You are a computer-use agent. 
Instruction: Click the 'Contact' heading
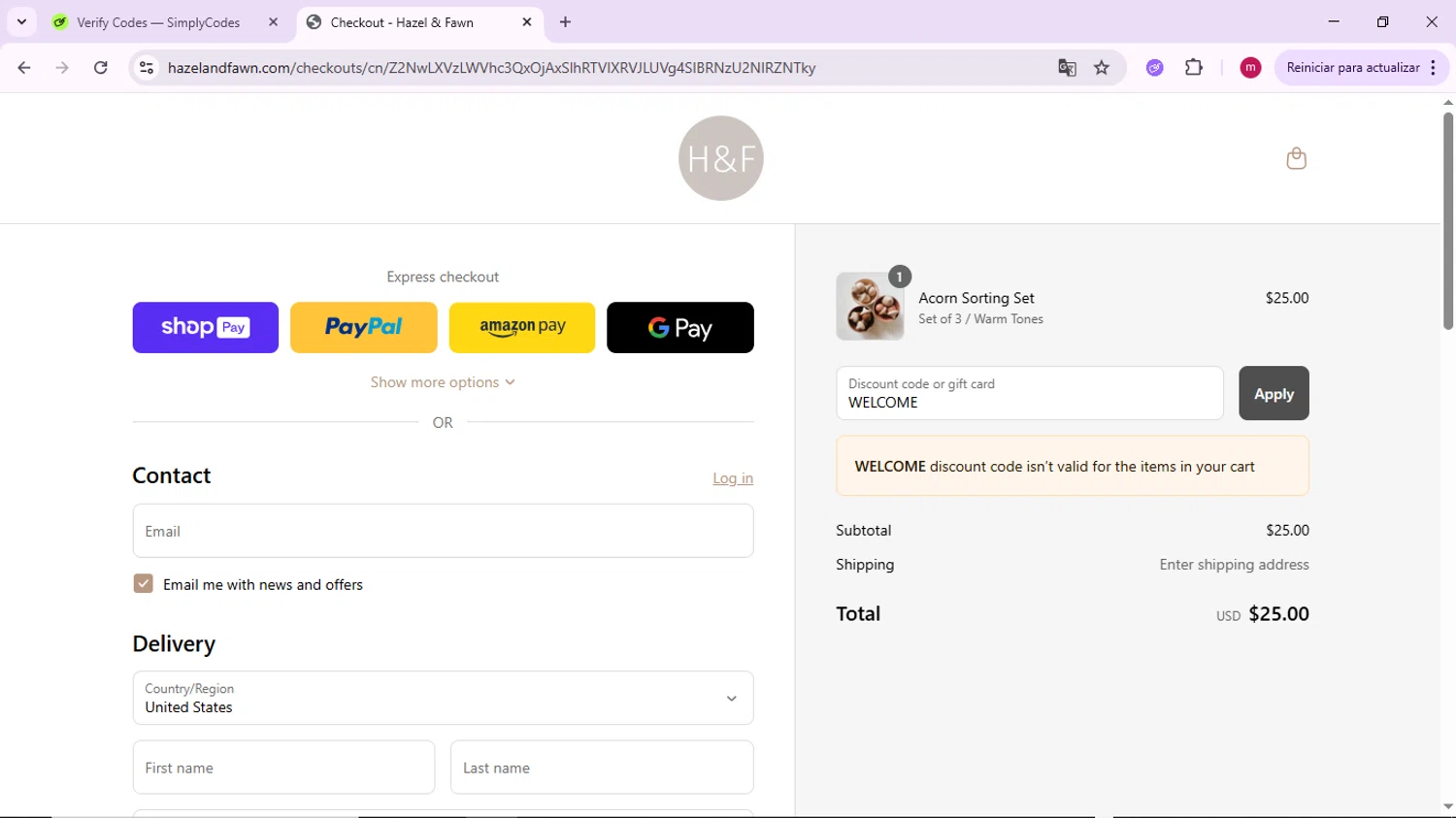pyautogui.click(x=172, y=475)
